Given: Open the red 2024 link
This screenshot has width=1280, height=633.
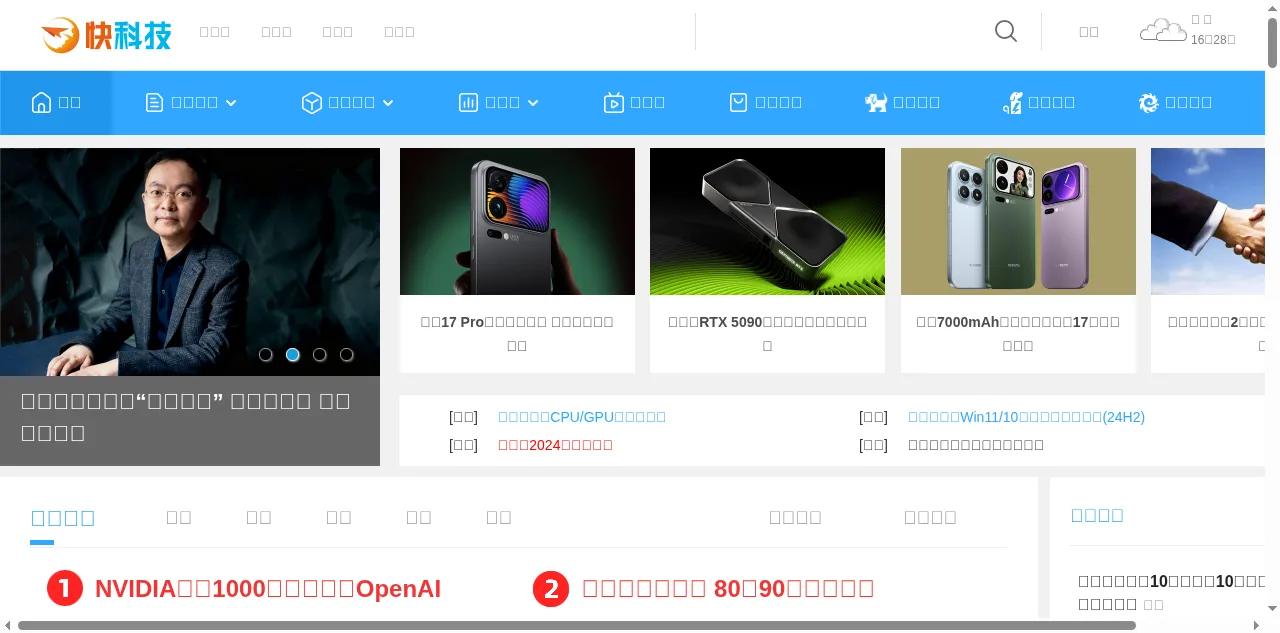Looking at the screenshot, I should coord(555,445).
